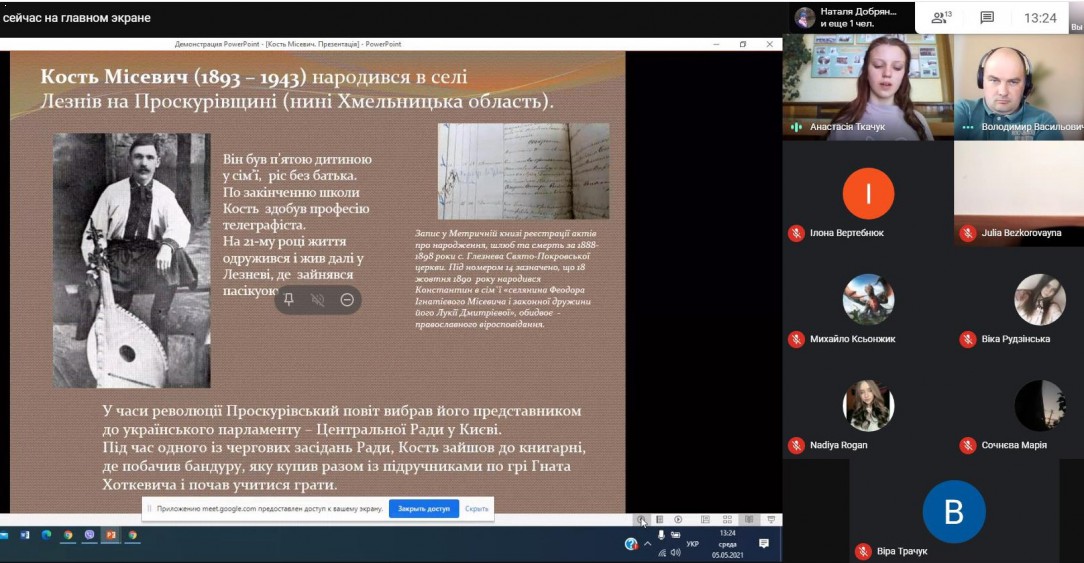Screen dimensions: 1084x563
Task: Click the red muted mic icon by Віка Рудзінська
Action: point(968,339)
